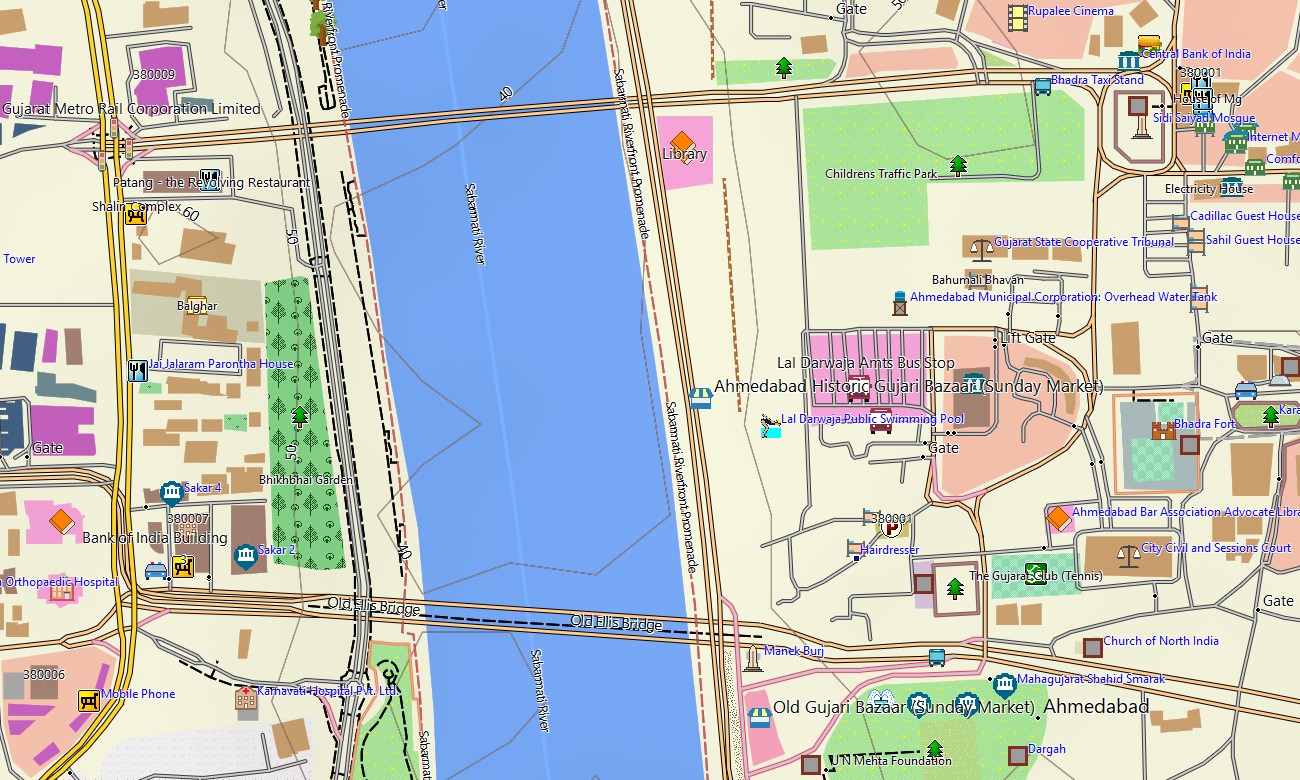Select the Central Bank of India bank icon
Screen dimensions: 1300x780
coord(1130,60)
